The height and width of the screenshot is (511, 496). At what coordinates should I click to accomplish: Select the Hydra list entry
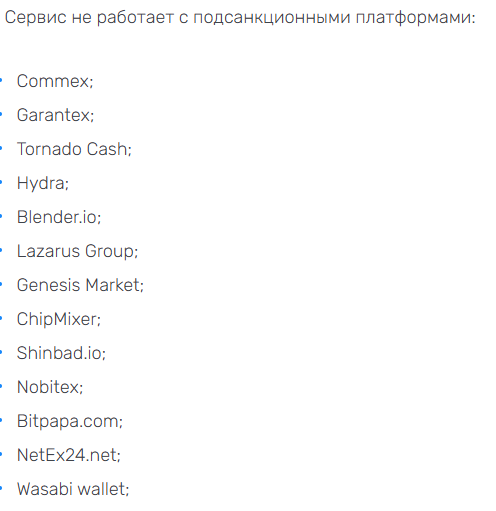(x=43, y=183)
